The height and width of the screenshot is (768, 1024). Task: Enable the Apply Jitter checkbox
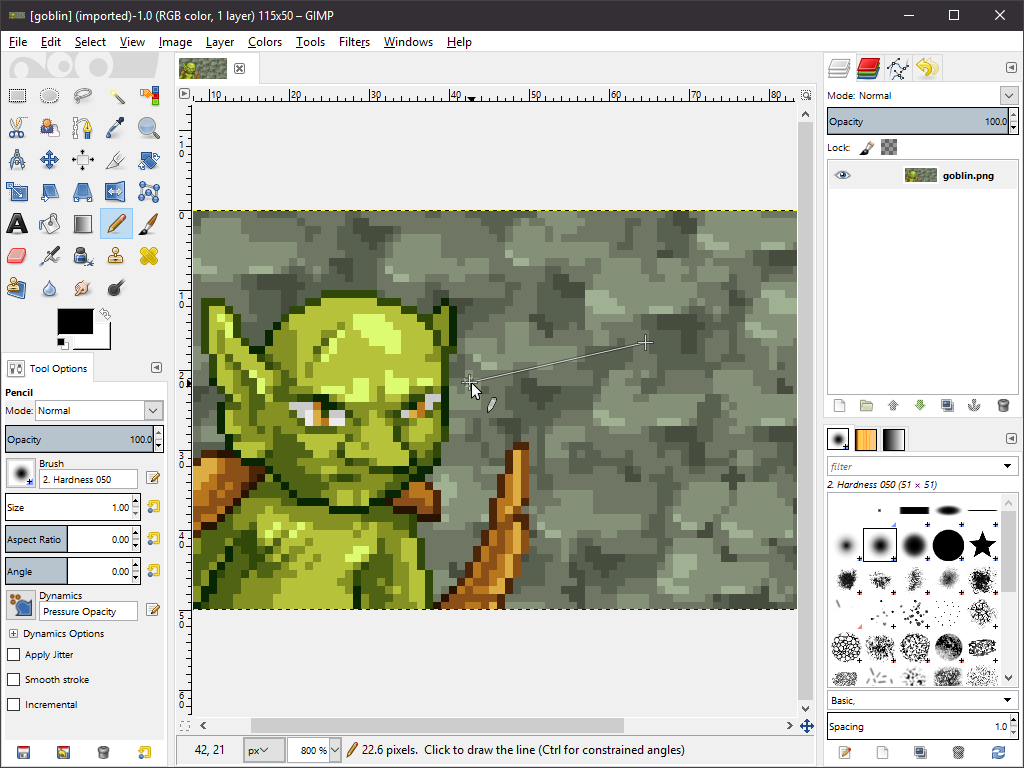14,655
